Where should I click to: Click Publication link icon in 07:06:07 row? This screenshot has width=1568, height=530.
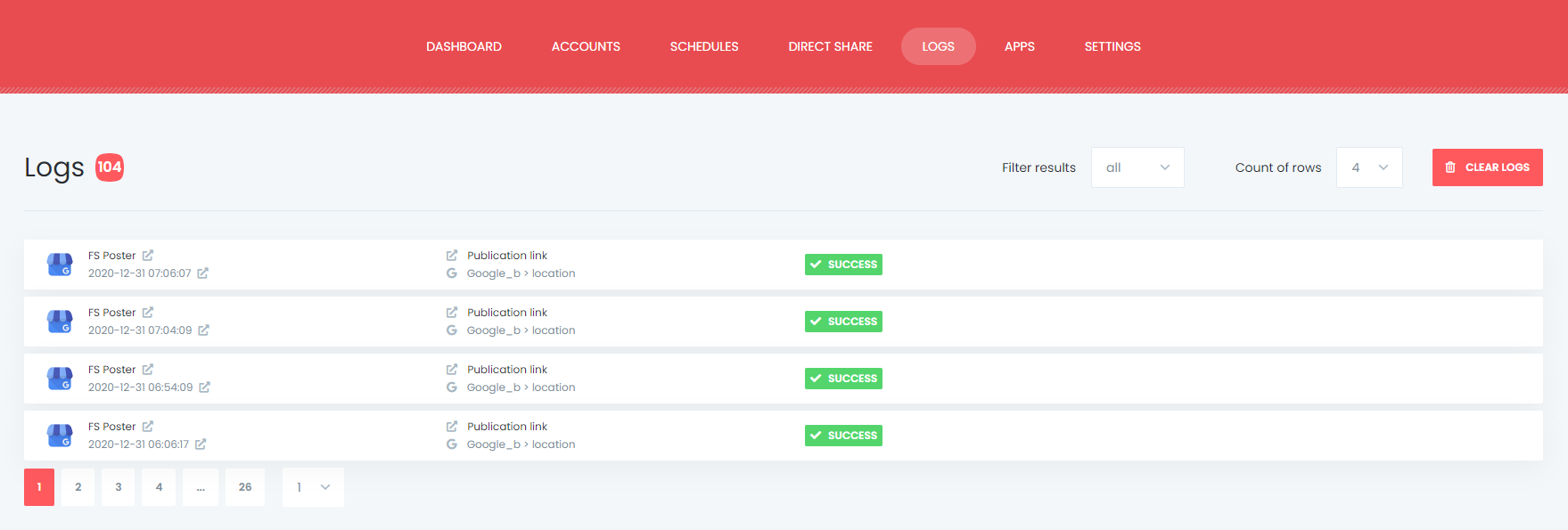pos(452,256)
